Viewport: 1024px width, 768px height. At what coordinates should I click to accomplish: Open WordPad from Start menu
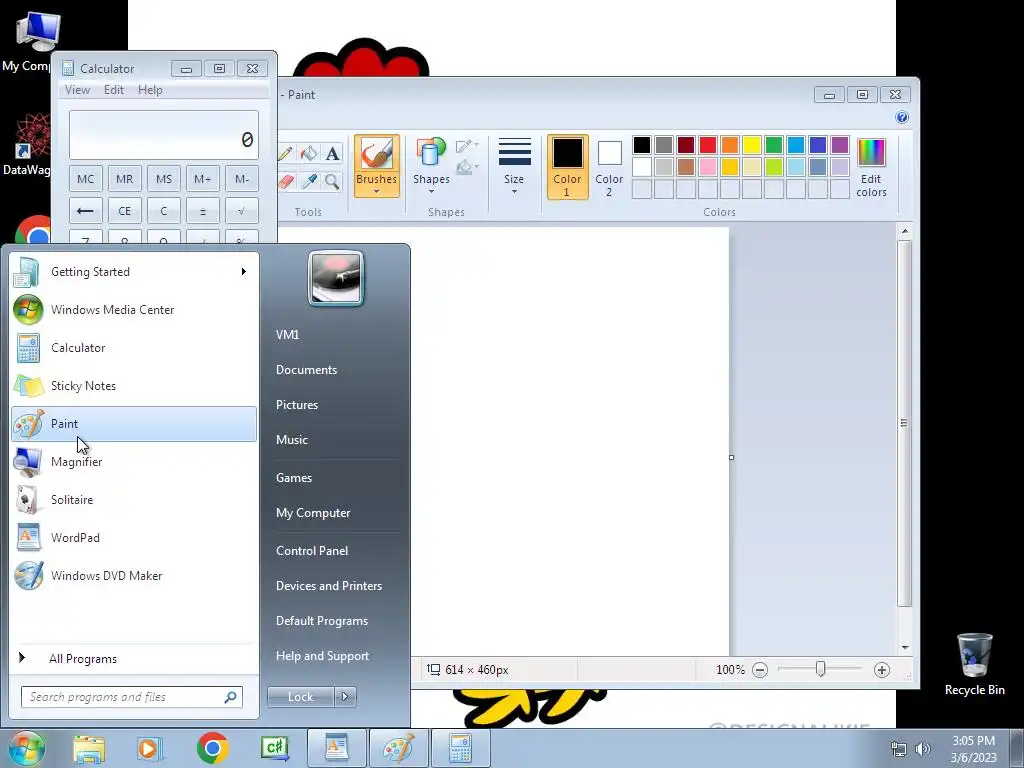(134, 537)
